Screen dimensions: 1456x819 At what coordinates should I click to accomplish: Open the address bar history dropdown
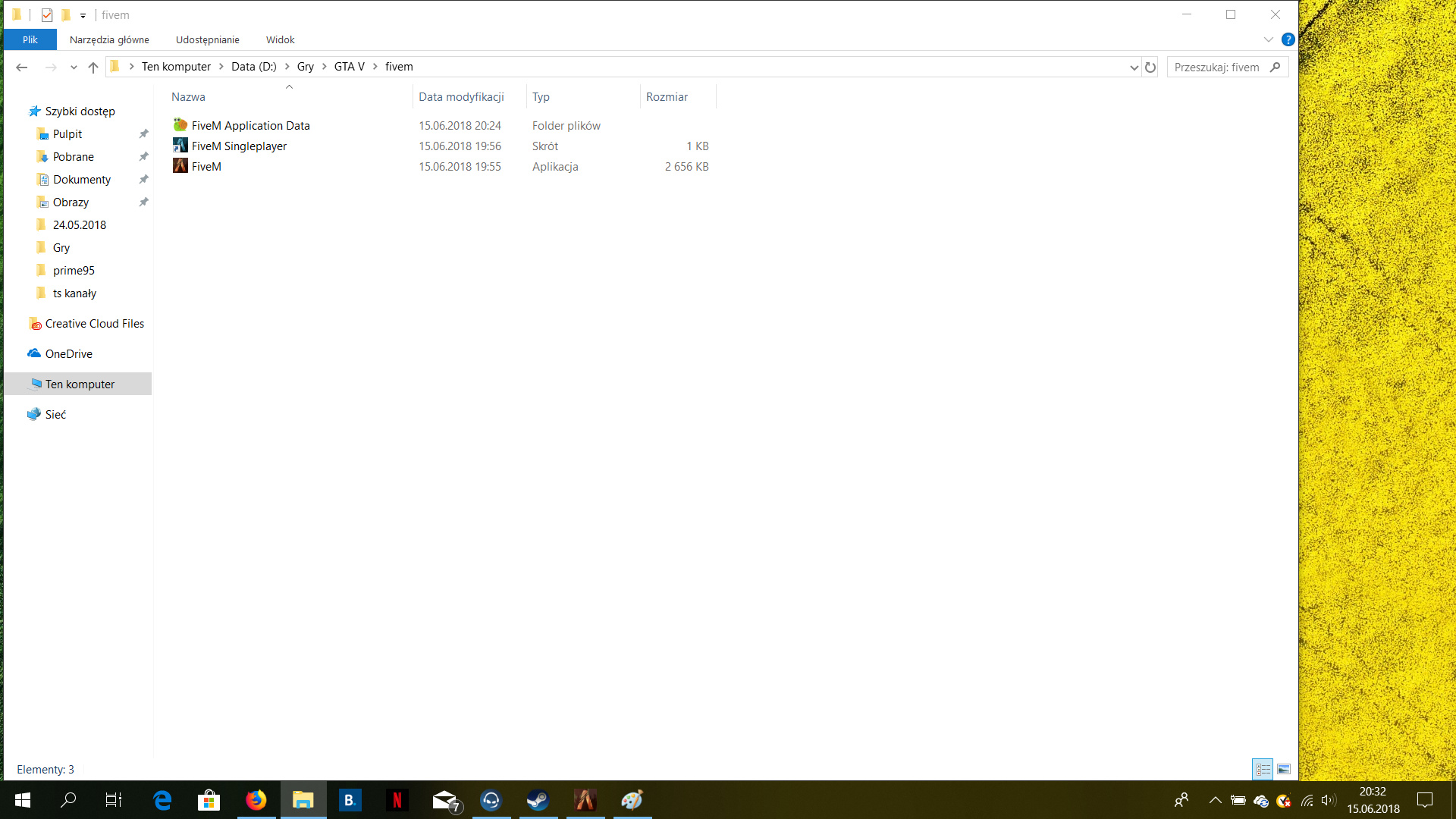(1134, 67)
